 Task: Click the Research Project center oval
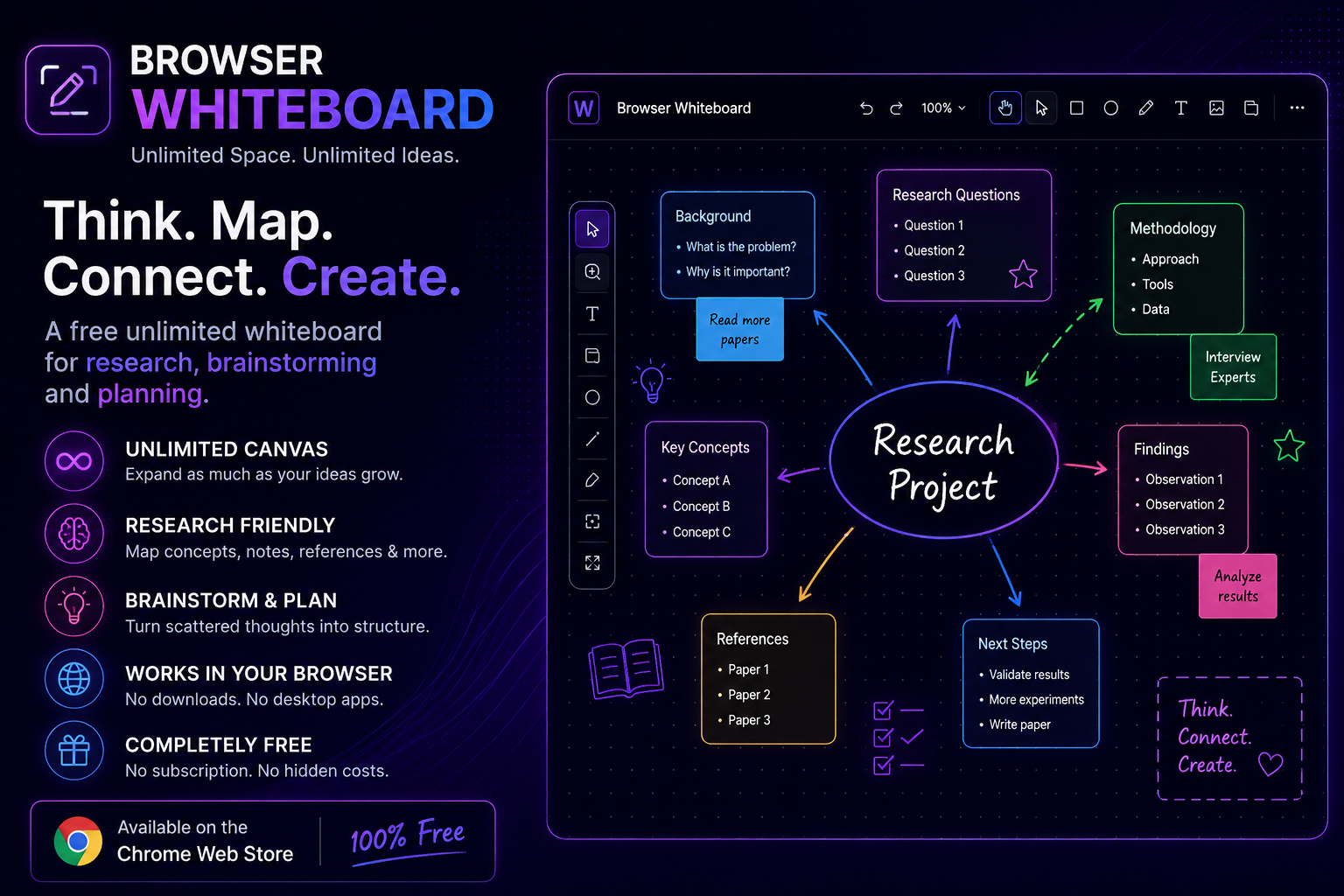[x=943, y=461]
